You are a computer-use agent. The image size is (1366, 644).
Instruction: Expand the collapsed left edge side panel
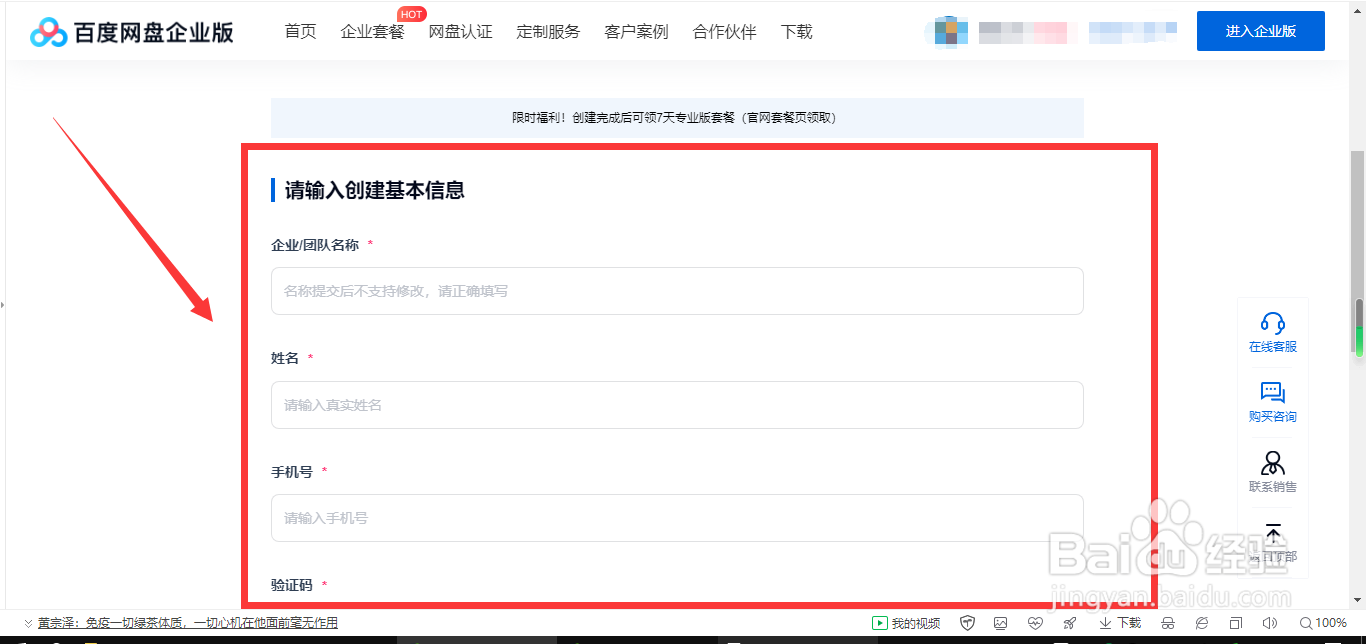coord(4,305)
